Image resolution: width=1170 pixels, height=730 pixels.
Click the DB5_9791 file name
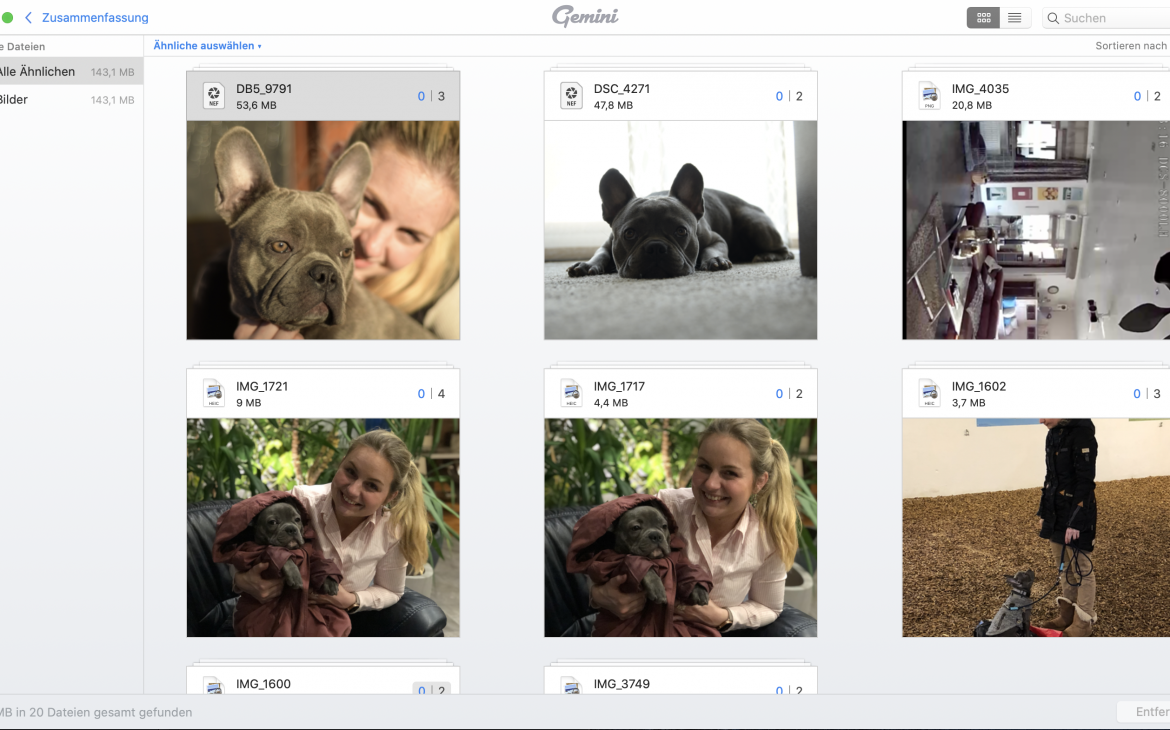coord(263,89)
